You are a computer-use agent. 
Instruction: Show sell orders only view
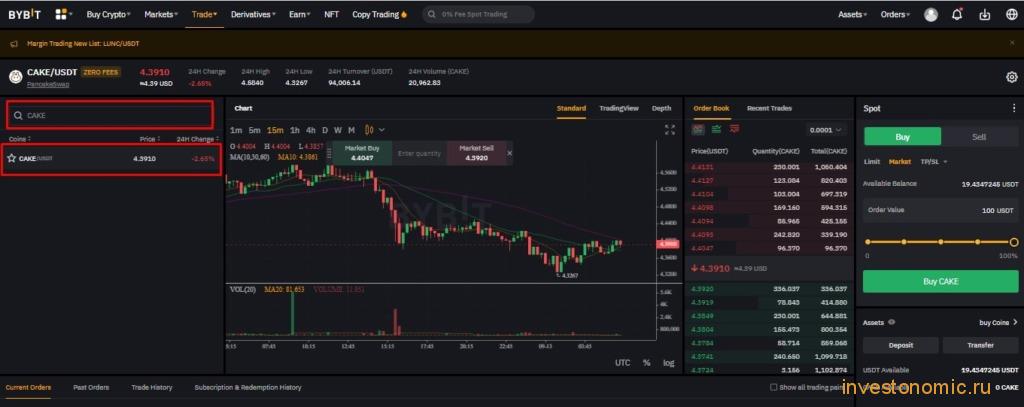coord(735,129)
